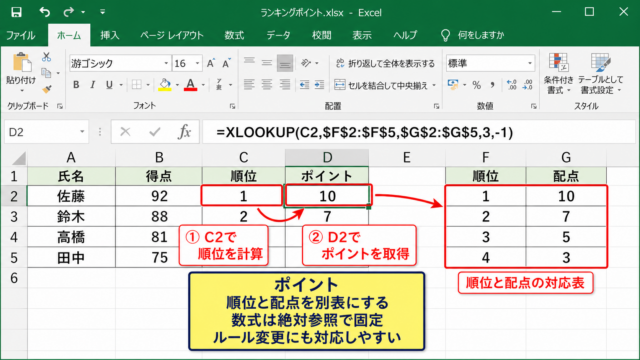
Task: Open the insert function fx button
Action: pyautogui.click(x=184, y=132)
